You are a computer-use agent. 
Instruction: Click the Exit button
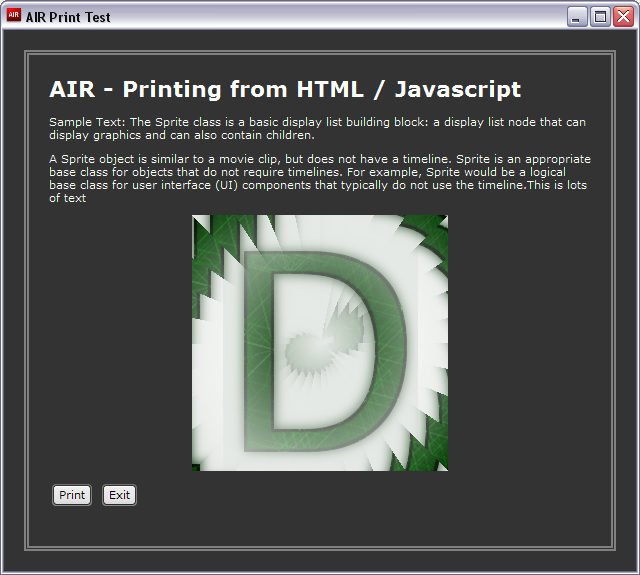(x=119, y=495)
